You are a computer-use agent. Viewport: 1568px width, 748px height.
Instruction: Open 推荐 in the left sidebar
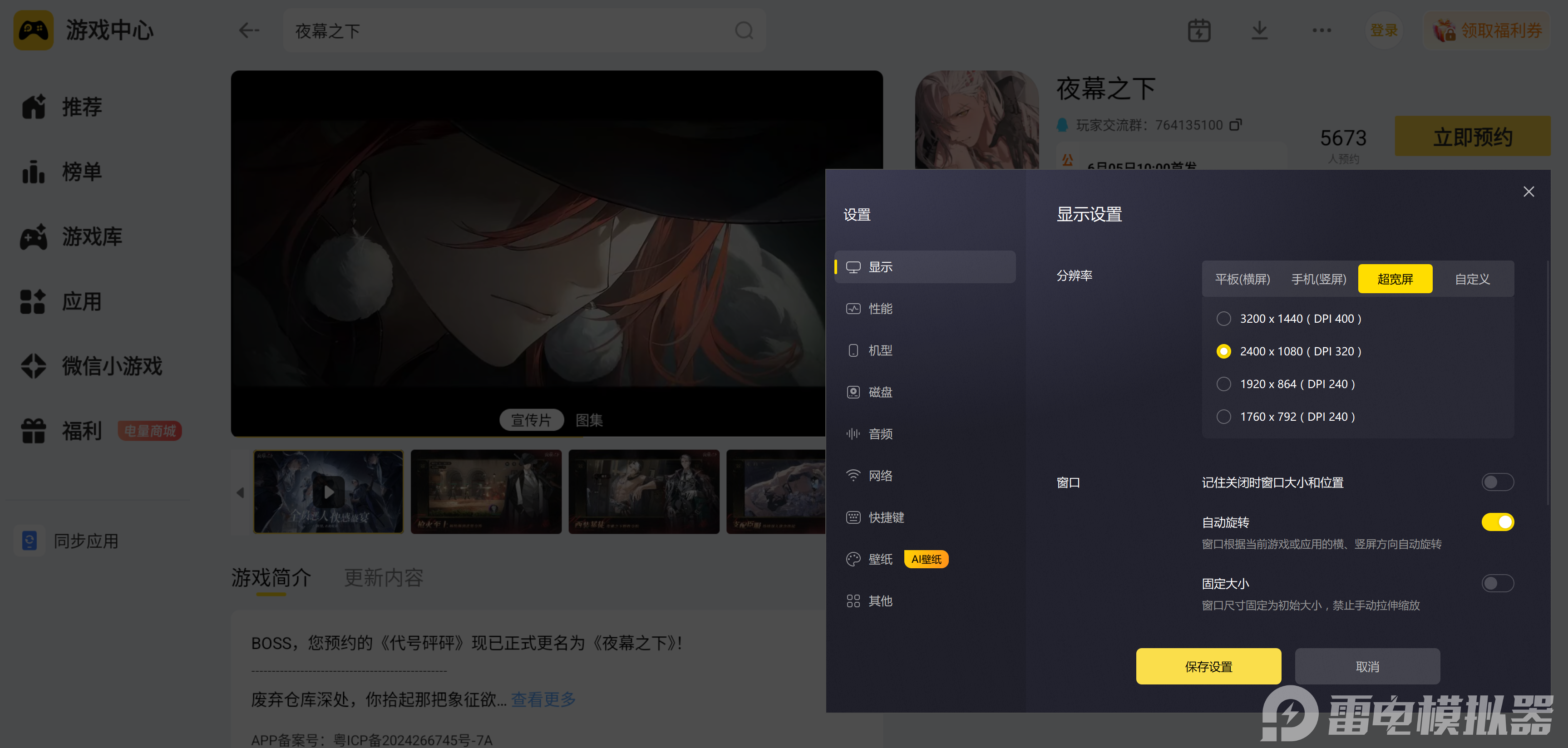tap(62, 107)
